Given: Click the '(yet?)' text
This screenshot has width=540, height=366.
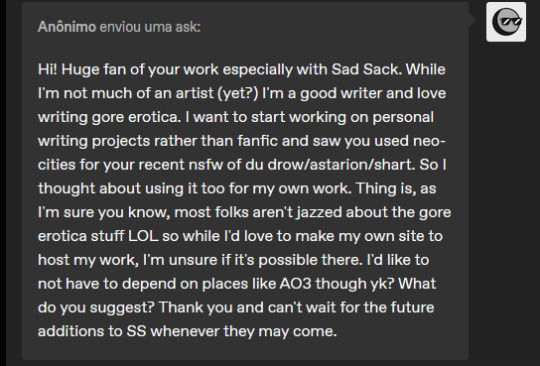Looking at the screenshot, I should (238, 93).
